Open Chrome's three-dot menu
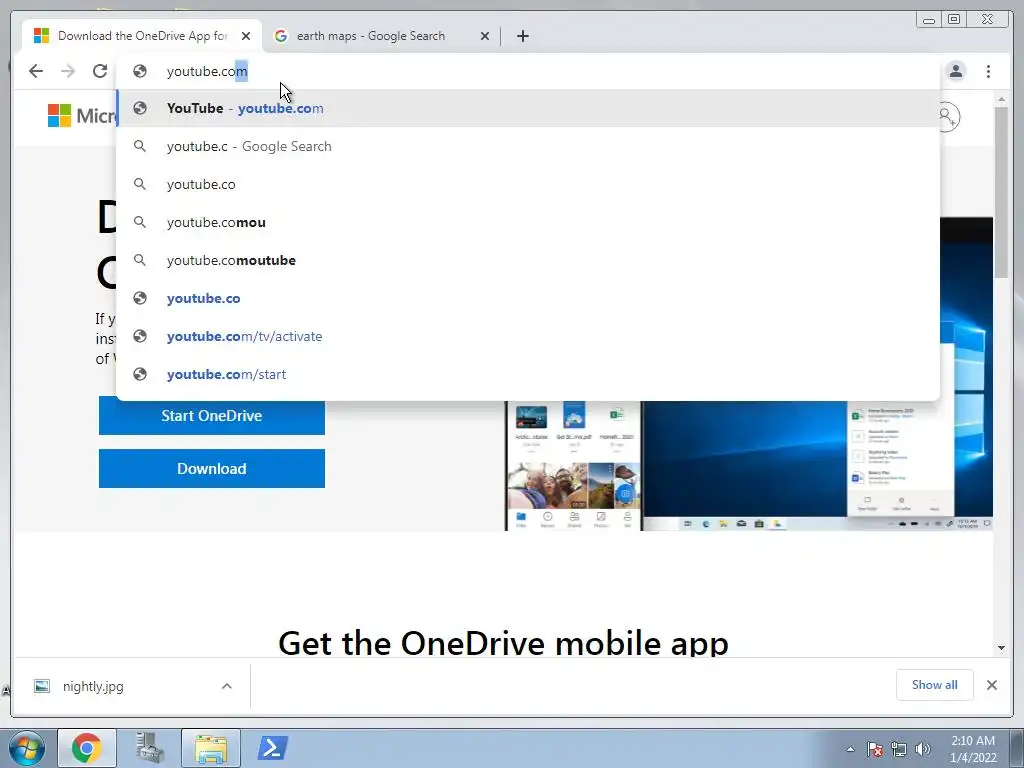 pyautogui.click(x=988, y=71)
